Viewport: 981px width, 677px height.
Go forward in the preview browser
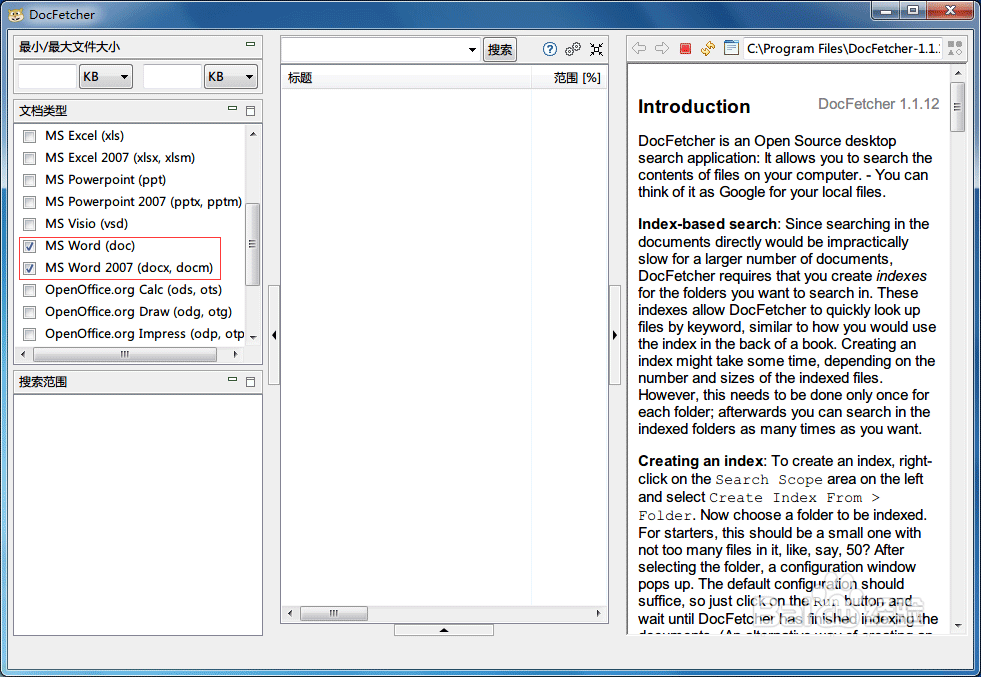pos(662,48)
